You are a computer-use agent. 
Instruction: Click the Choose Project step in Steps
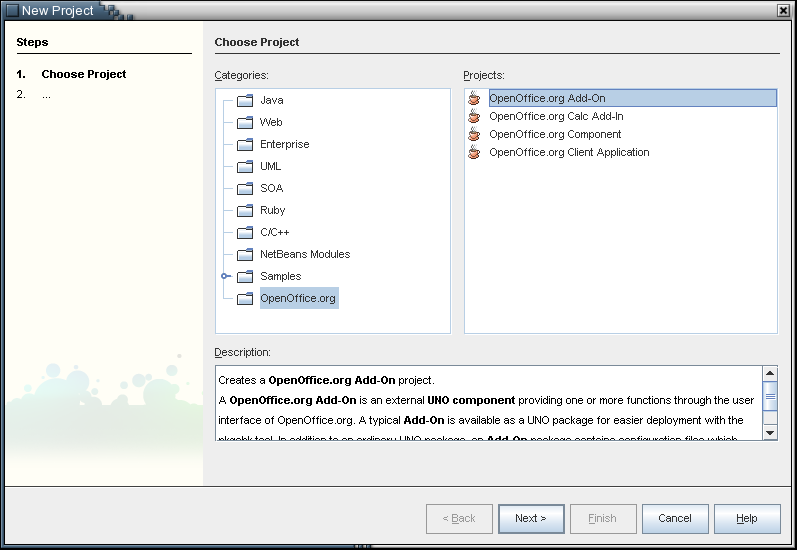[84, 74]
